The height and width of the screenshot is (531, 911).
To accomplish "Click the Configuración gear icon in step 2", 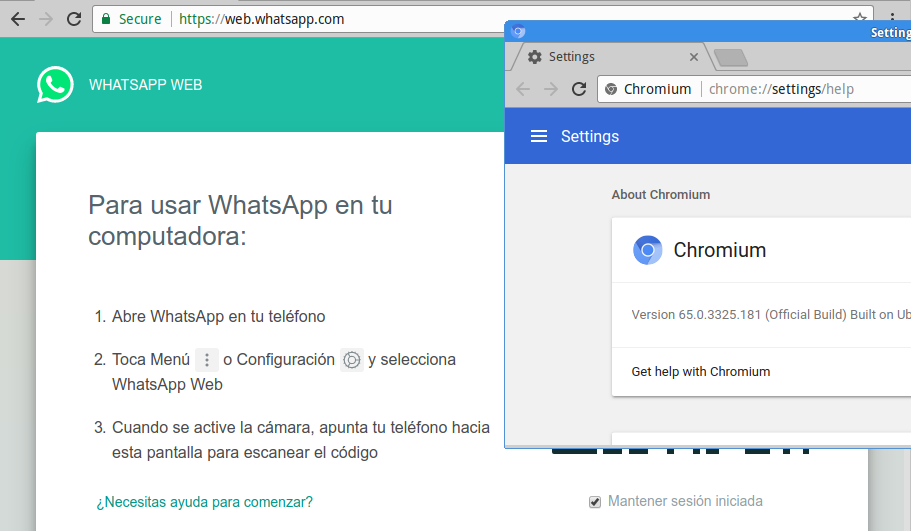I will click(352, 360).
